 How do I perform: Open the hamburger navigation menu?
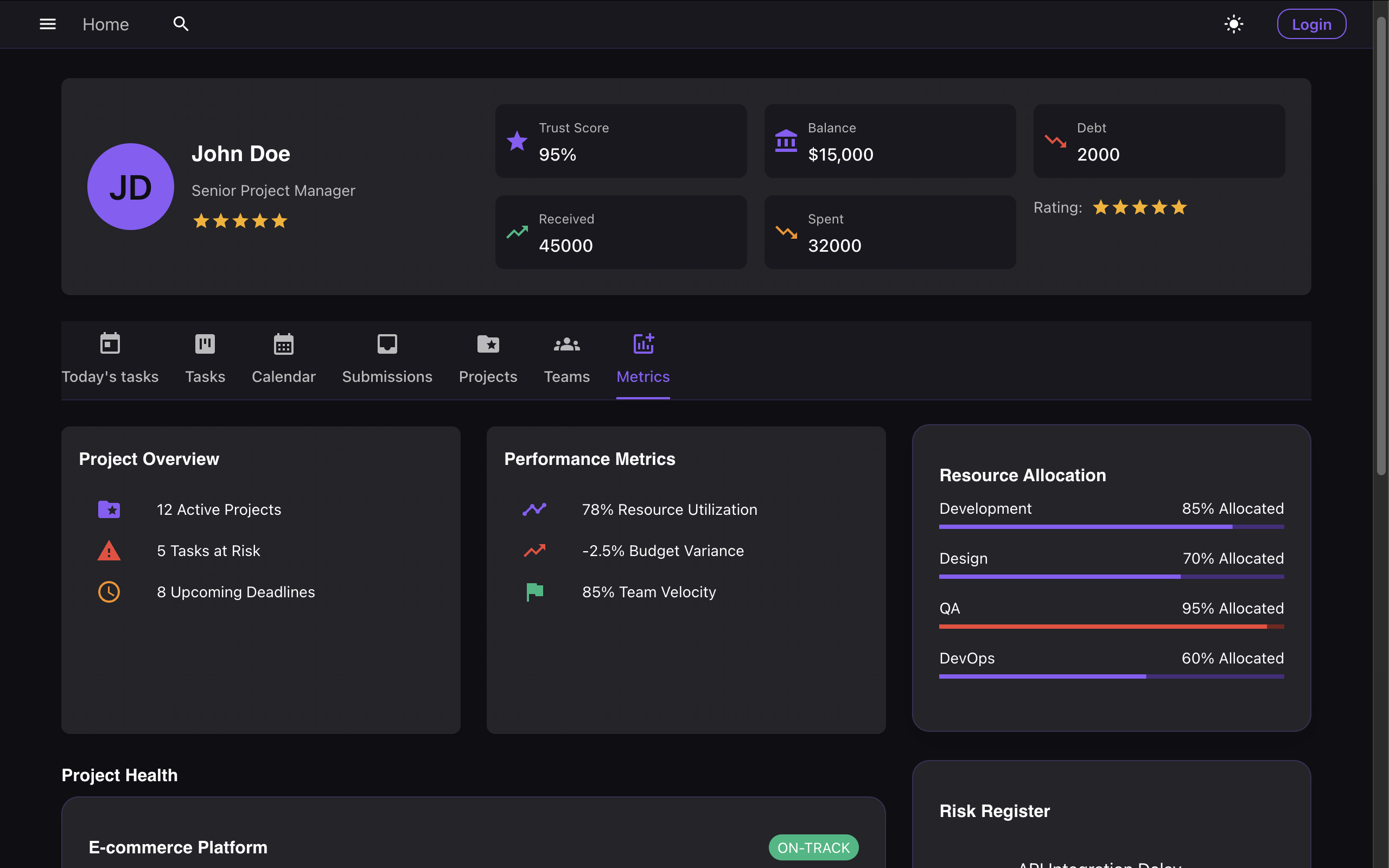(x=48, y=24)
